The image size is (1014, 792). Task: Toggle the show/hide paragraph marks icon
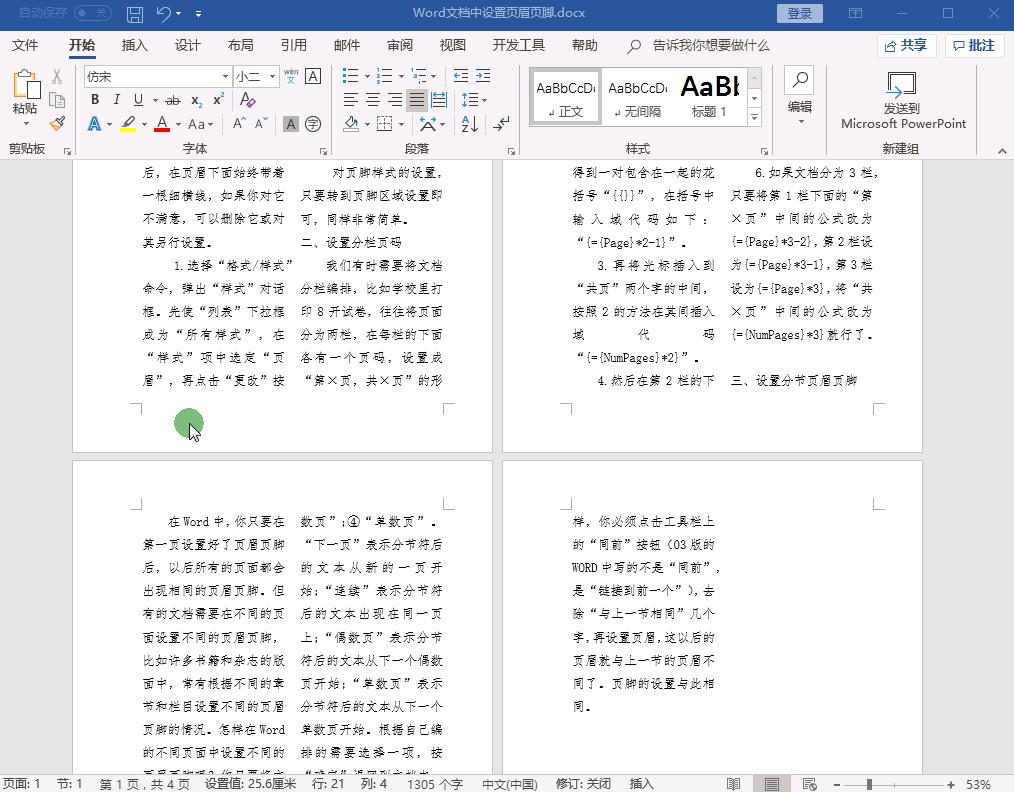coord(500,125)
